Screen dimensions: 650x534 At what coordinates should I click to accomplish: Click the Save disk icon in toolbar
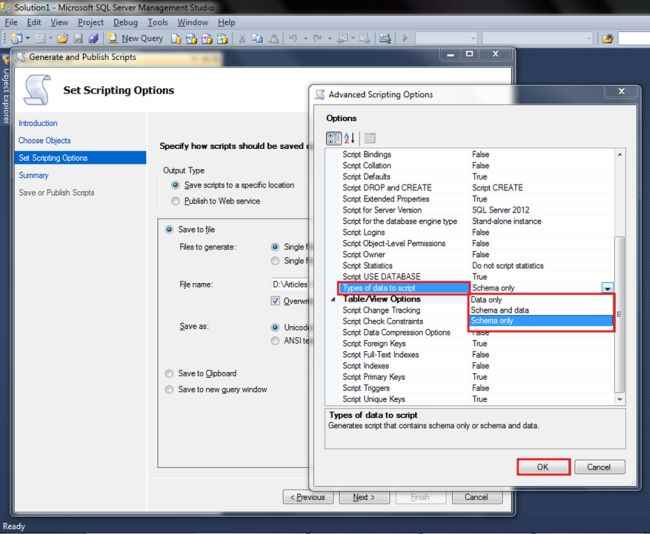coord(78,39)
